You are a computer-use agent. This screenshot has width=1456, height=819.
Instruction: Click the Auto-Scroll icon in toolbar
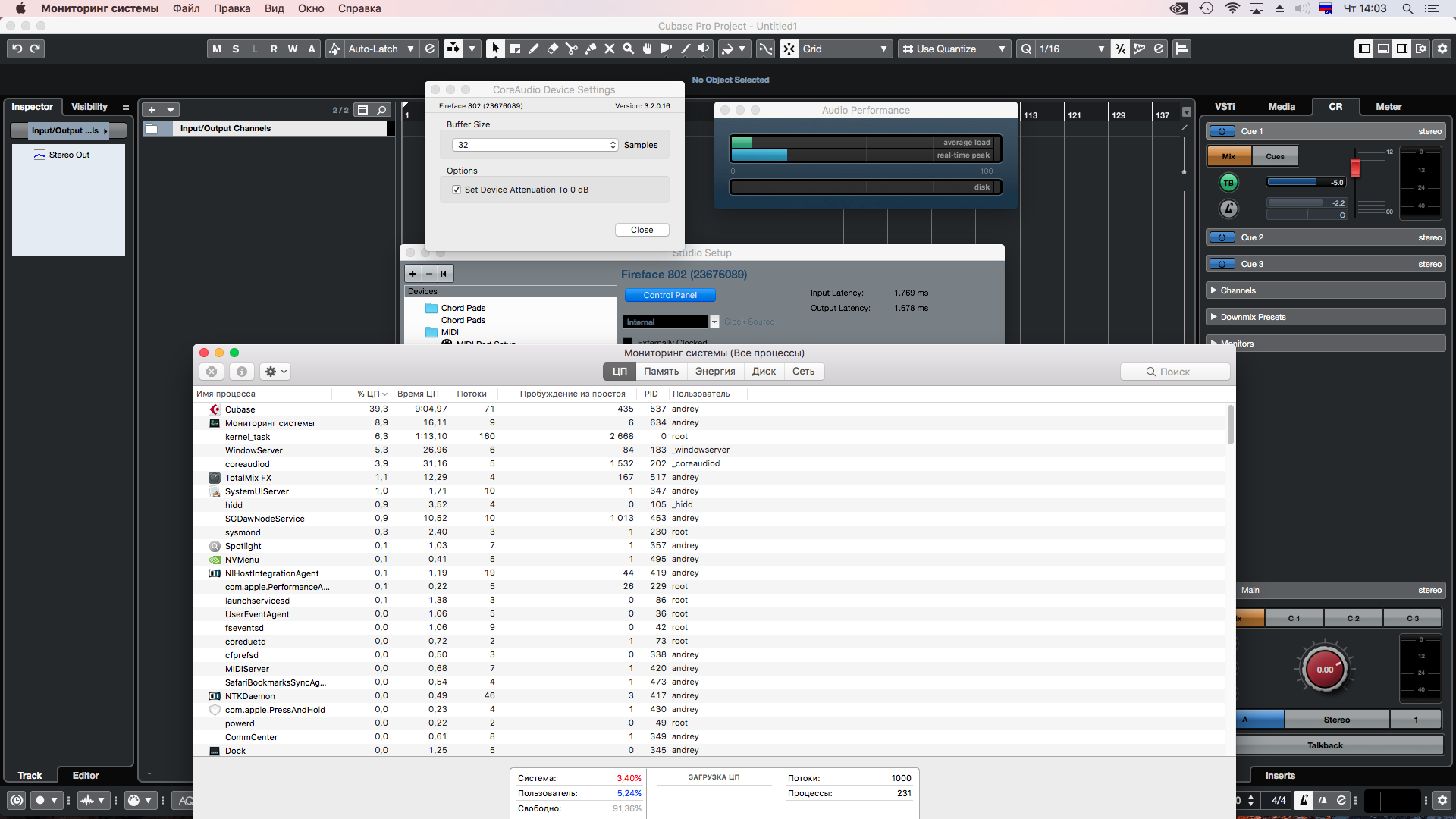point(453,49)
